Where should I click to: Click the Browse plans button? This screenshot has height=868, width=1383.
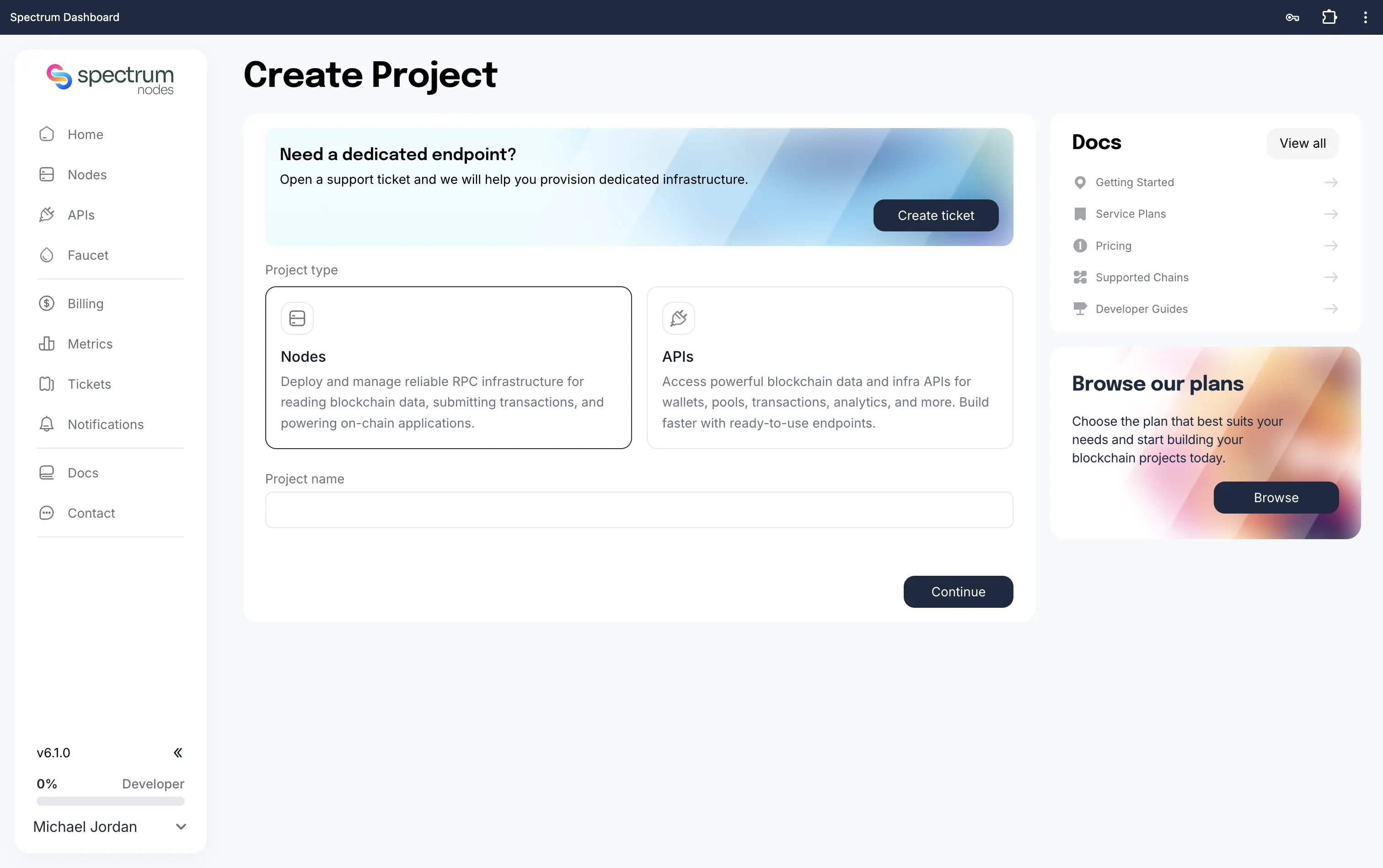coord(1276,498)
